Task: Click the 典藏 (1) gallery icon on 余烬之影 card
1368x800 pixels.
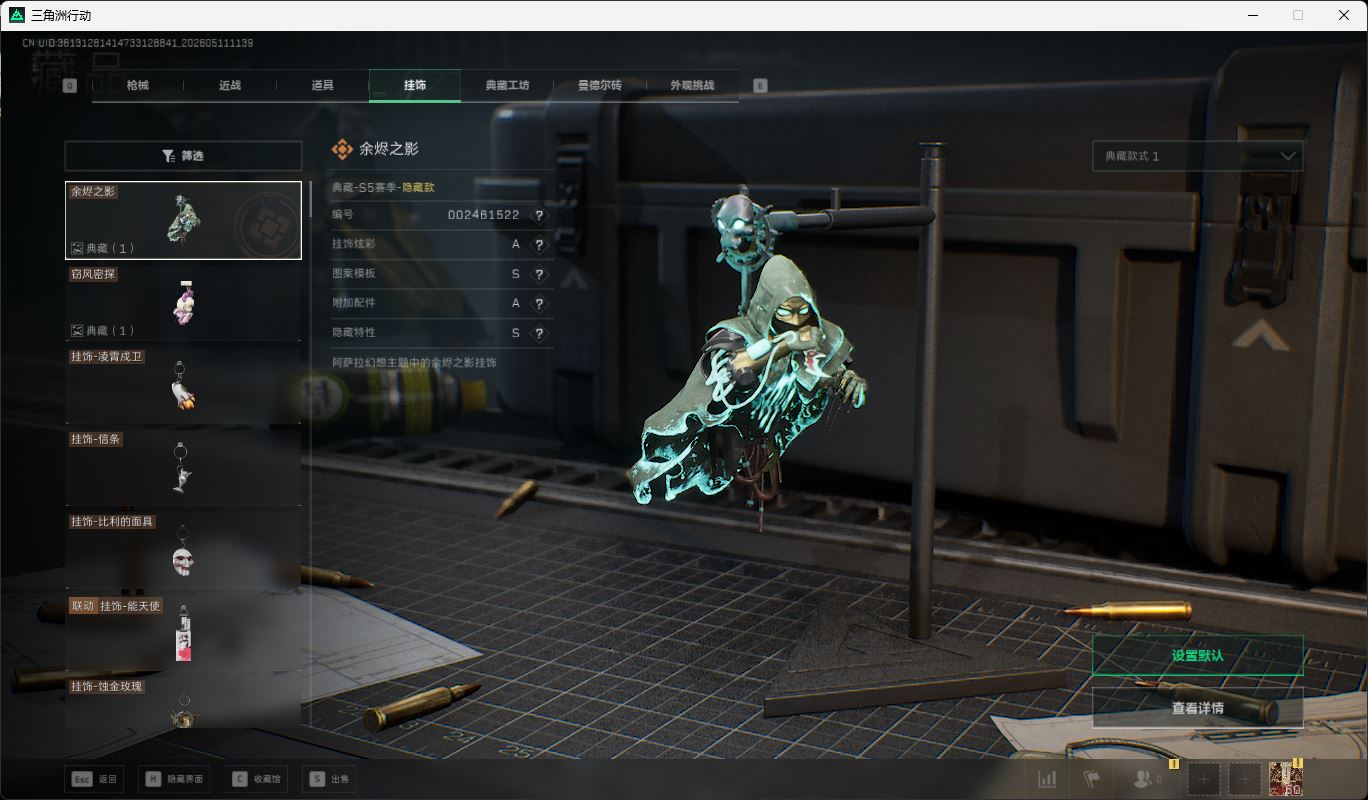Action: point(77,248)
